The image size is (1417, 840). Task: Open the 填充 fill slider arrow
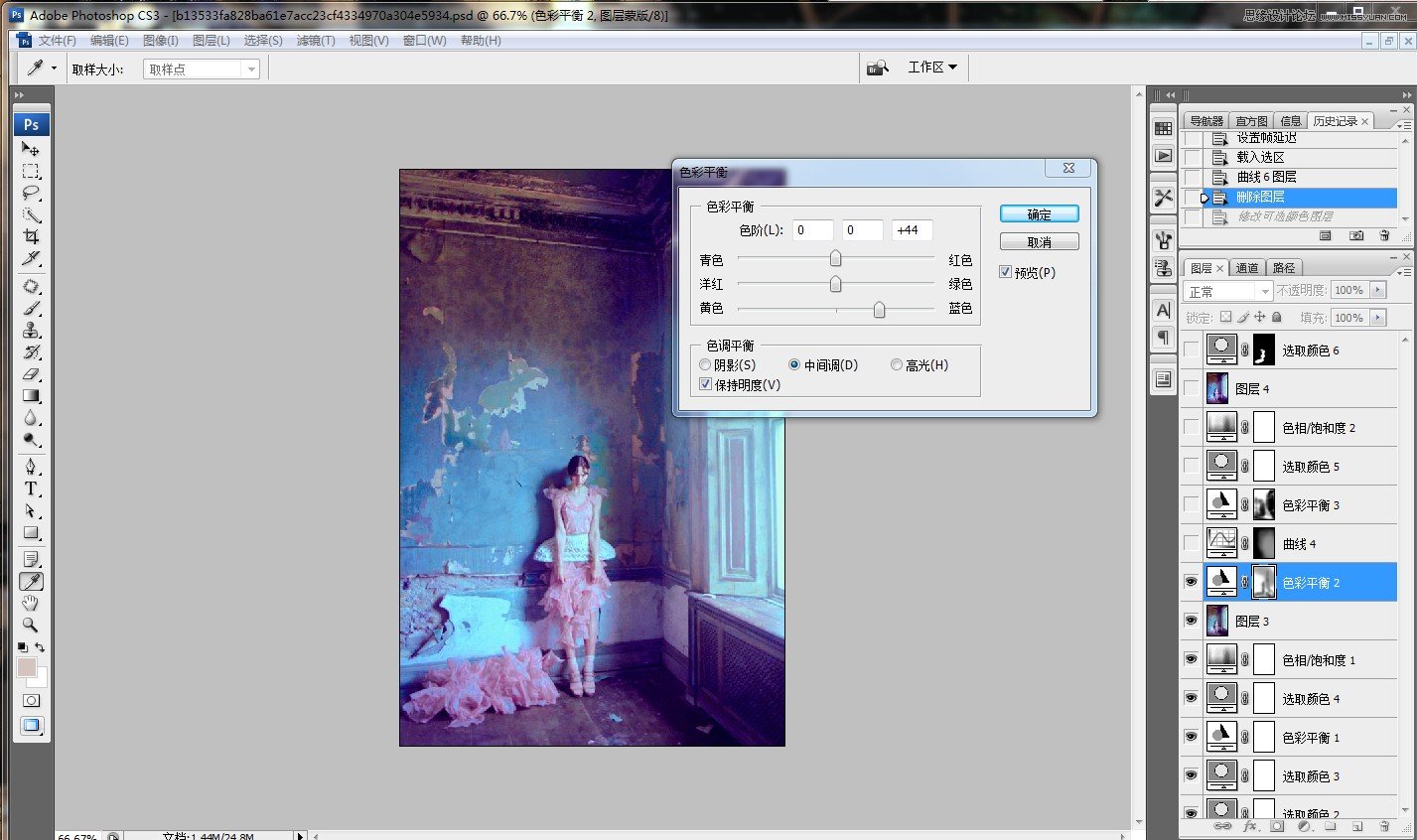point(1377,318)
